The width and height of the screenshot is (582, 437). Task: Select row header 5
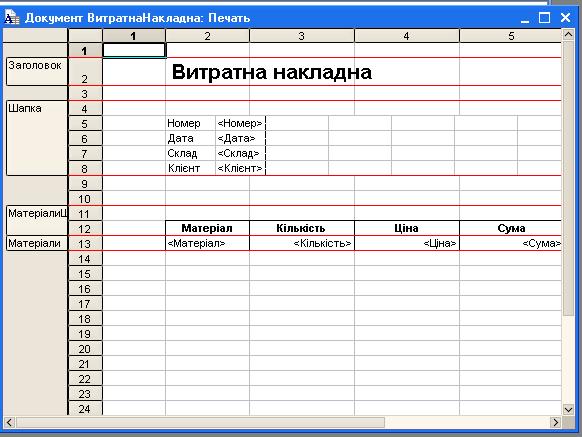point(85,123)
